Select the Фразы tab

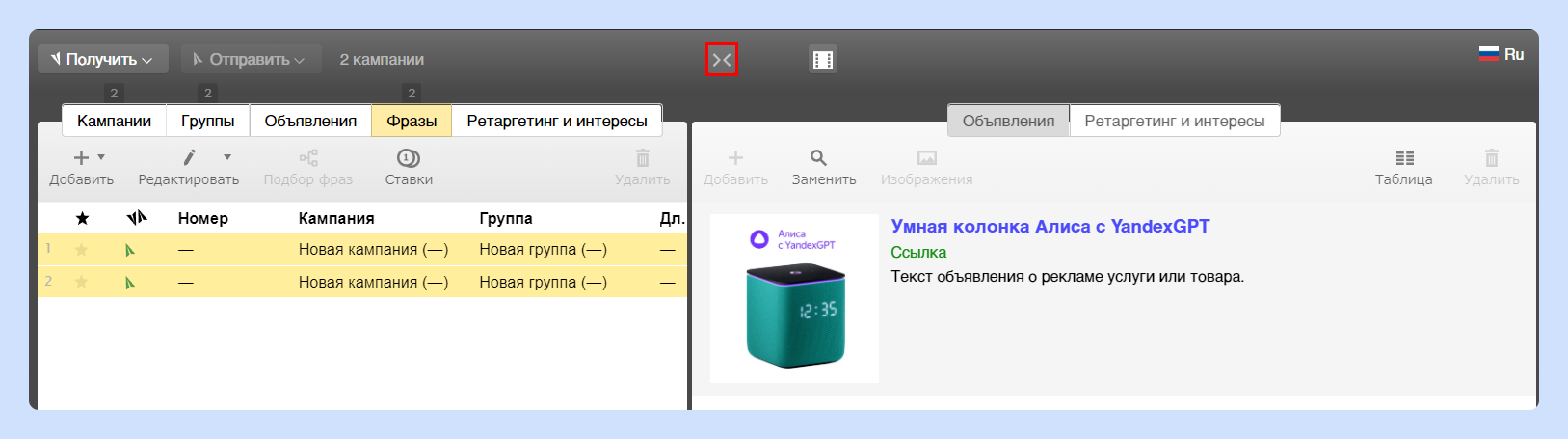412,121
